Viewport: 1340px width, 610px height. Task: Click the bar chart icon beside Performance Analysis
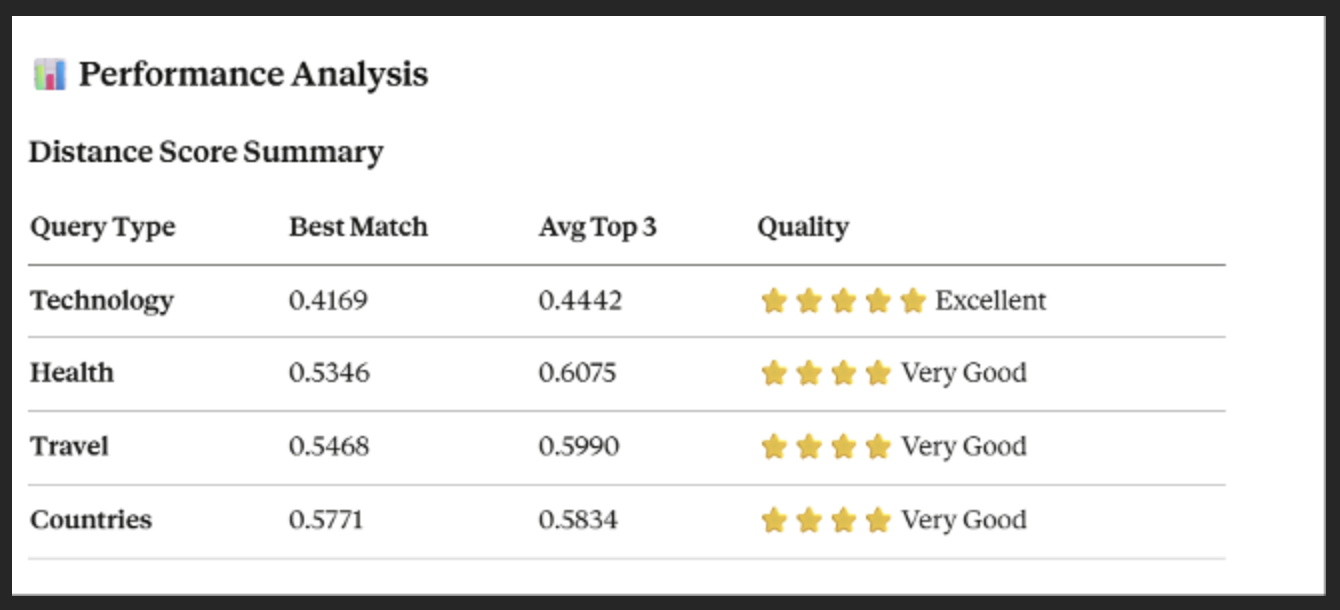click(x=49, y=75)
